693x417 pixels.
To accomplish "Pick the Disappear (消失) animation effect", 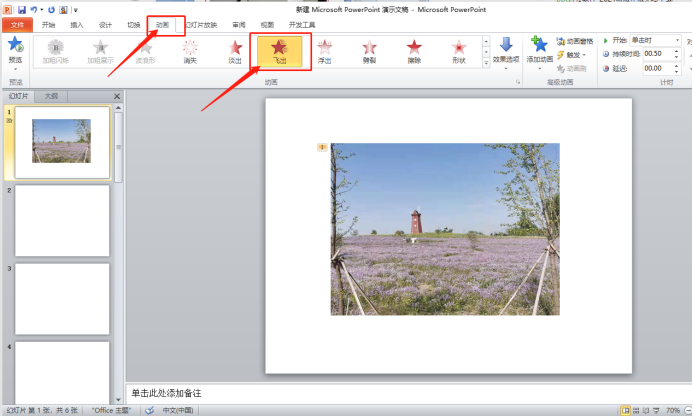I will [190, 54].
